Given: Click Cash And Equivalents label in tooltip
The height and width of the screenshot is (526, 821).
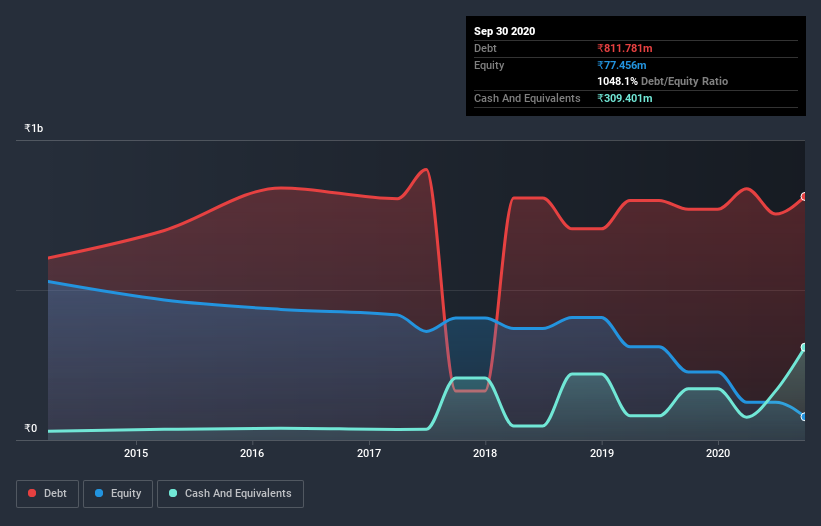Looking at the screenshot, I should [527, 98].
